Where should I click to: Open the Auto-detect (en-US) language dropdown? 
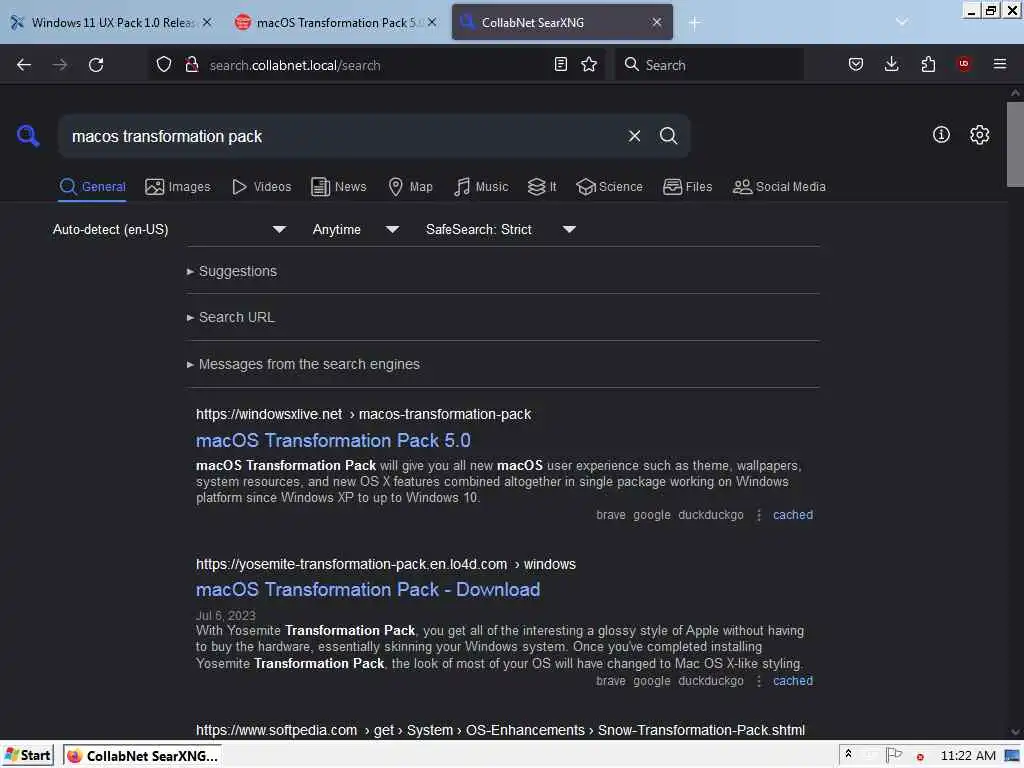pyautogui.click(x=169, y=229)
